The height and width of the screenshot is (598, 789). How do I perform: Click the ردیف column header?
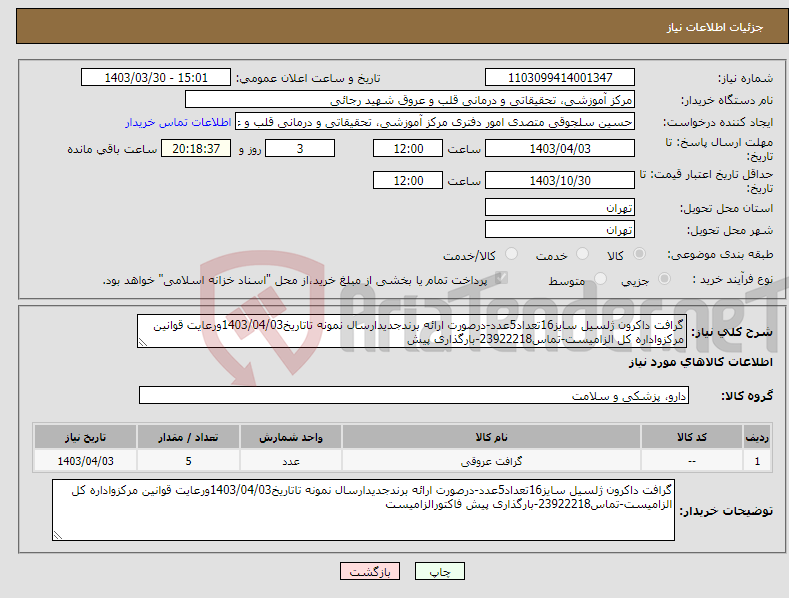click(x=757, y=437)
